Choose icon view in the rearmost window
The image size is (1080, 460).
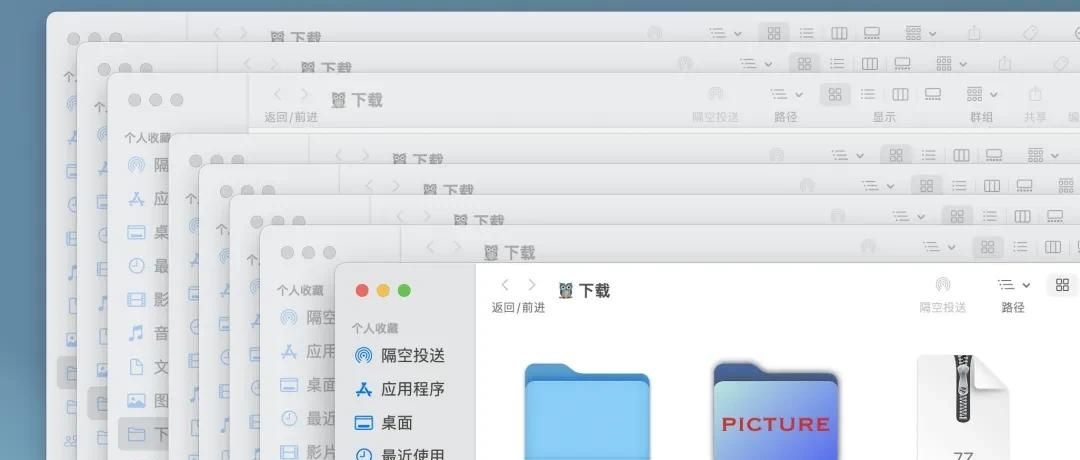[774, 33]
